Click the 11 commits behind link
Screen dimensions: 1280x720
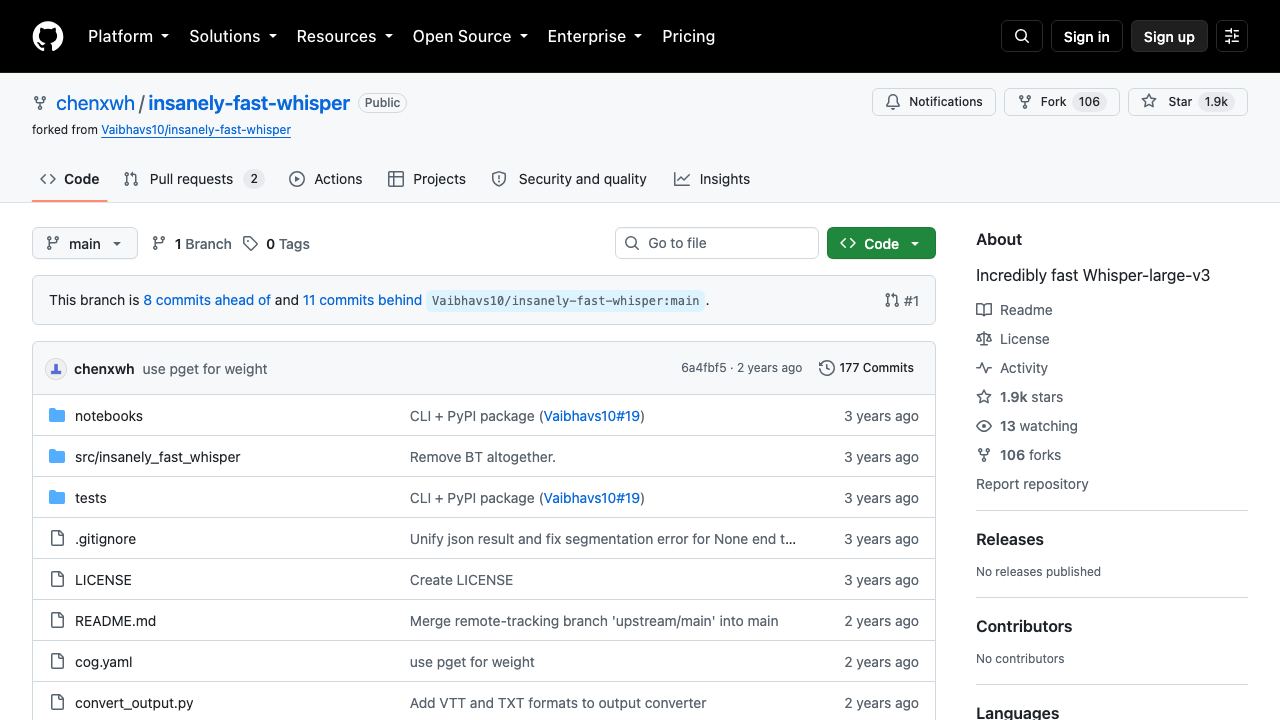click(x=362, y=300)
